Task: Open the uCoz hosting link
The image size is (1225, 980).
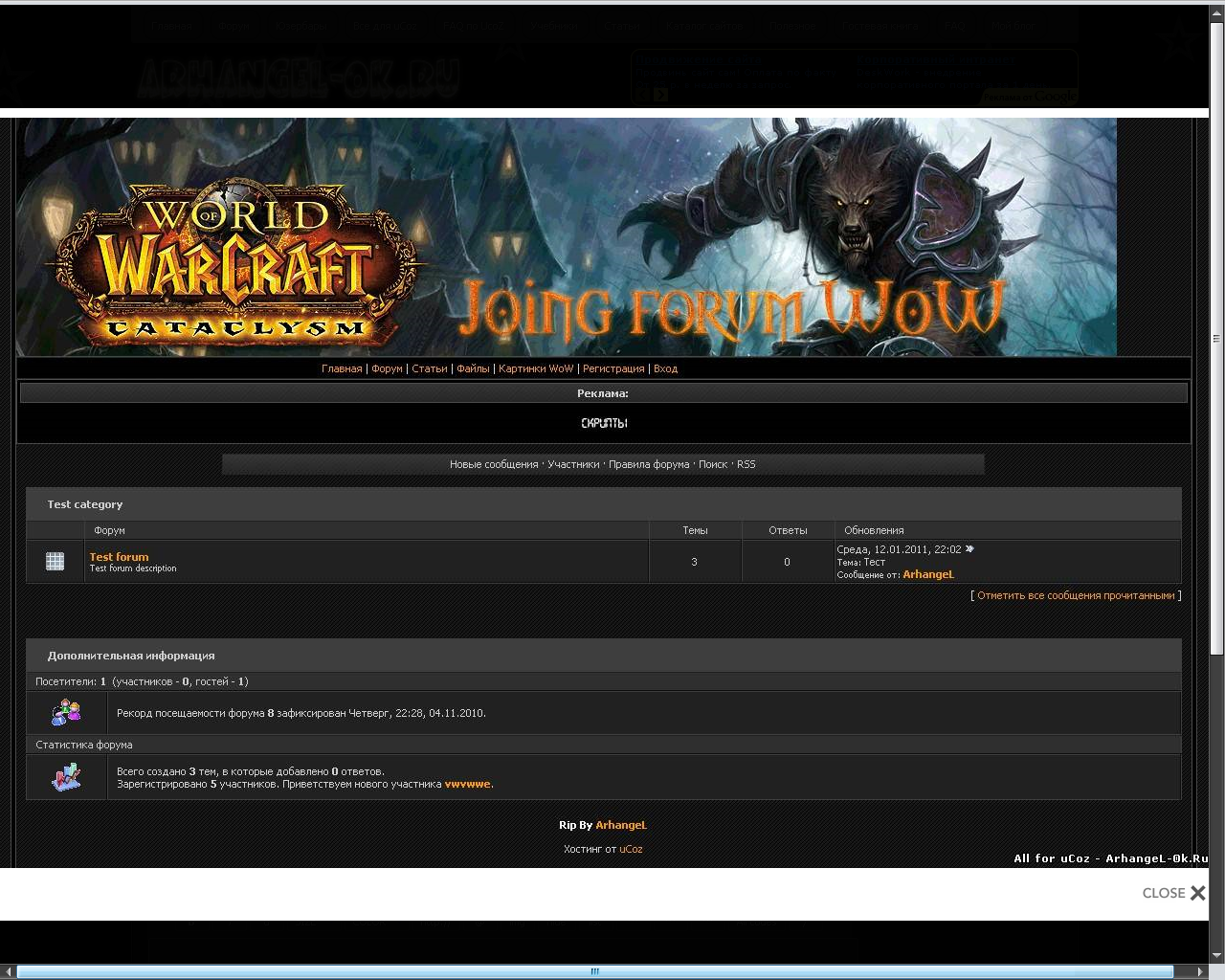Action: [631, 849]
